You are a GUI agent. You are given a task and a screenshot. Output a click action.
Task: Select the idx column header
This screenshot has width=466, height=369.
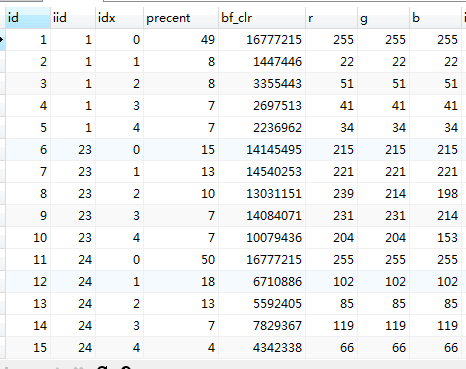click(x=120, y=18)
